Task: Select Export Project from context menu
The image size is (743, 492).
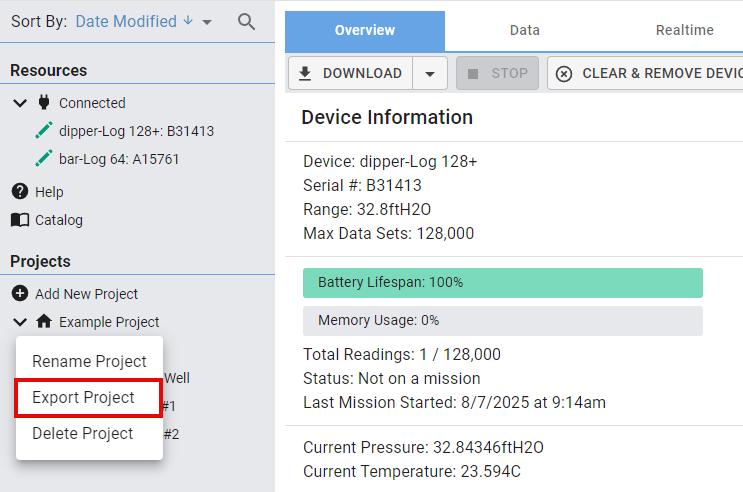Action: click(x=83, y=397)
